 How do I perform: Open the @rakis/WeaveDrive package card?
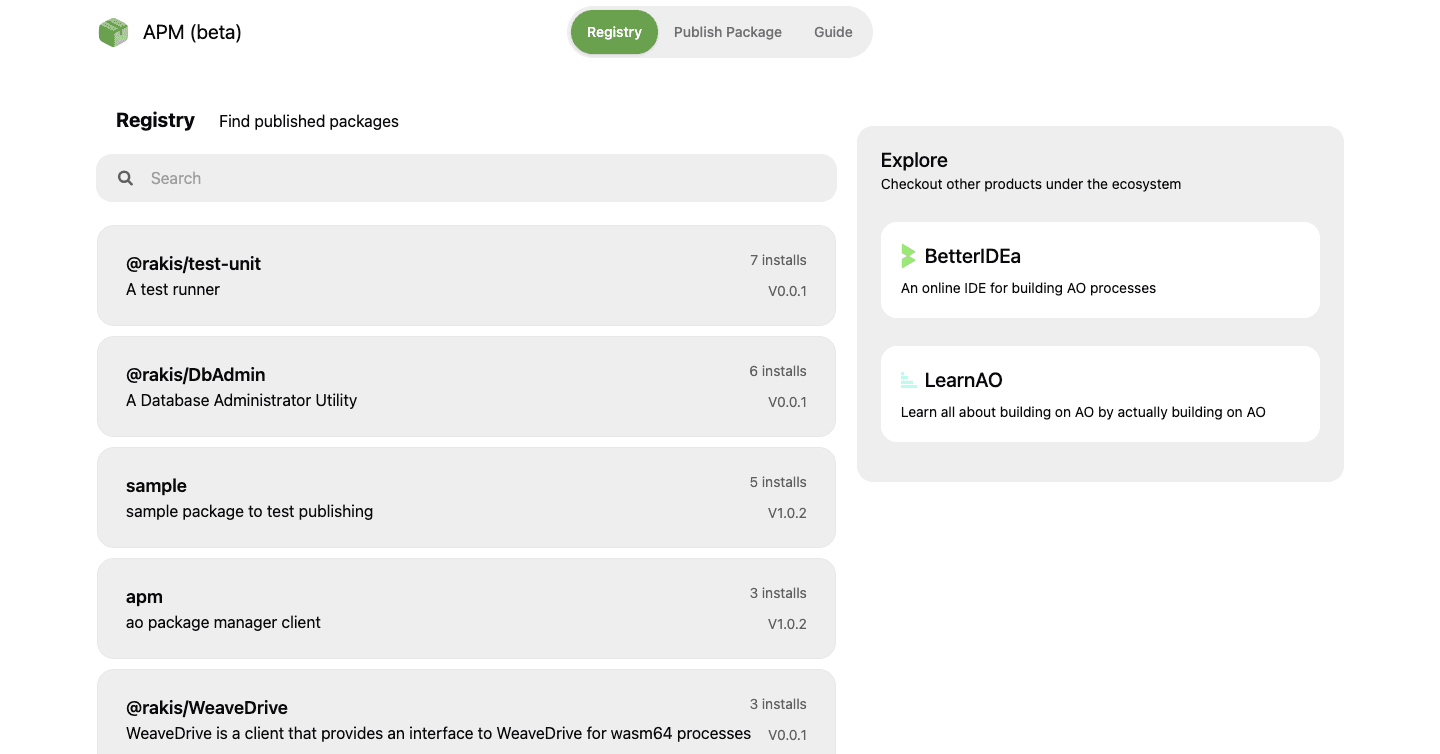[466, 712]
